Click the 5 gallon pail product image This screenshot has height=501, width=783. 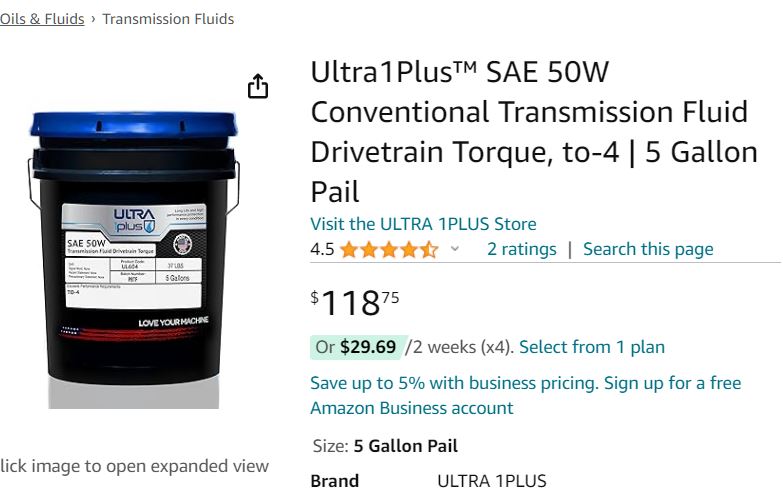133,260
